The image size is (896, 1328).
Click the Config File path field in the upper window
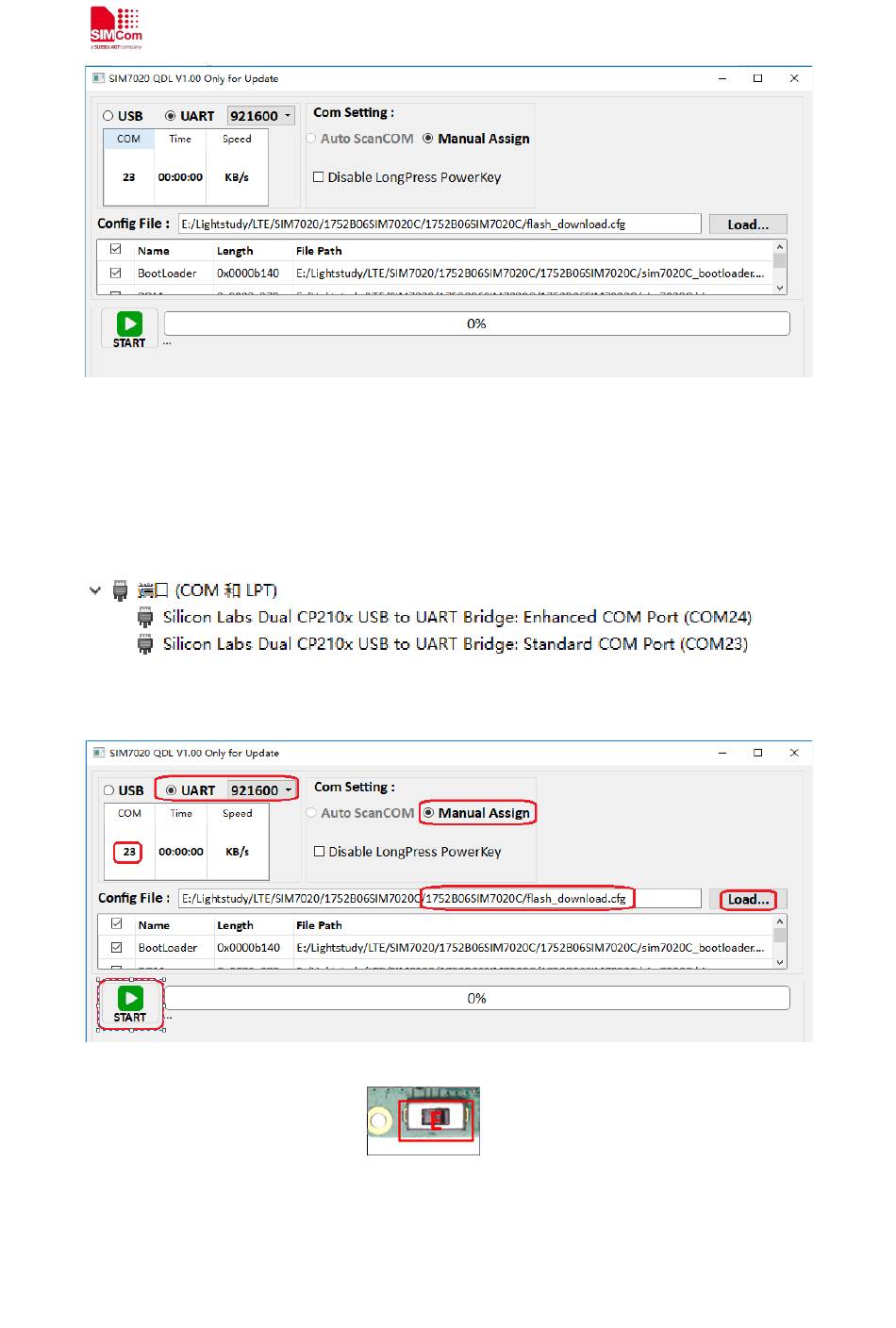click(440, 224)
